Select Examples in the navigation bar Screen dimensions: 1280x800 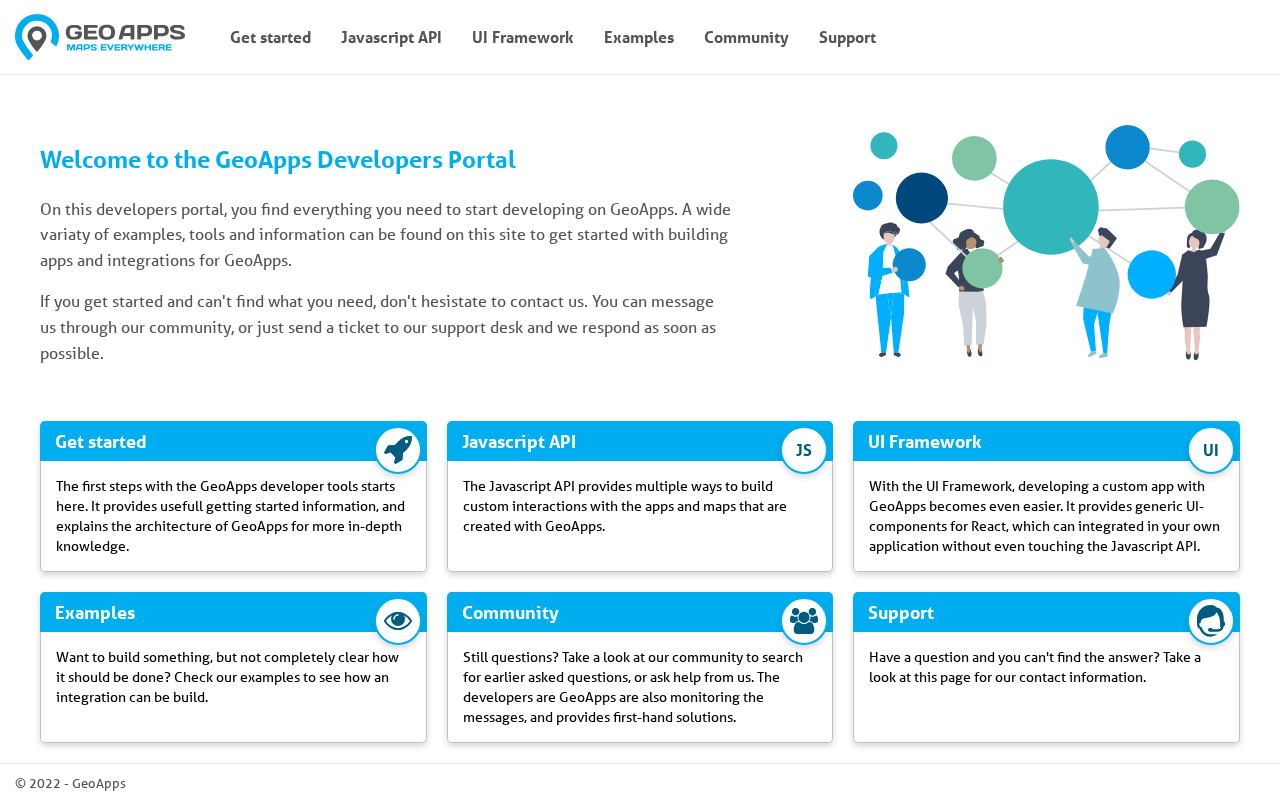638,38
